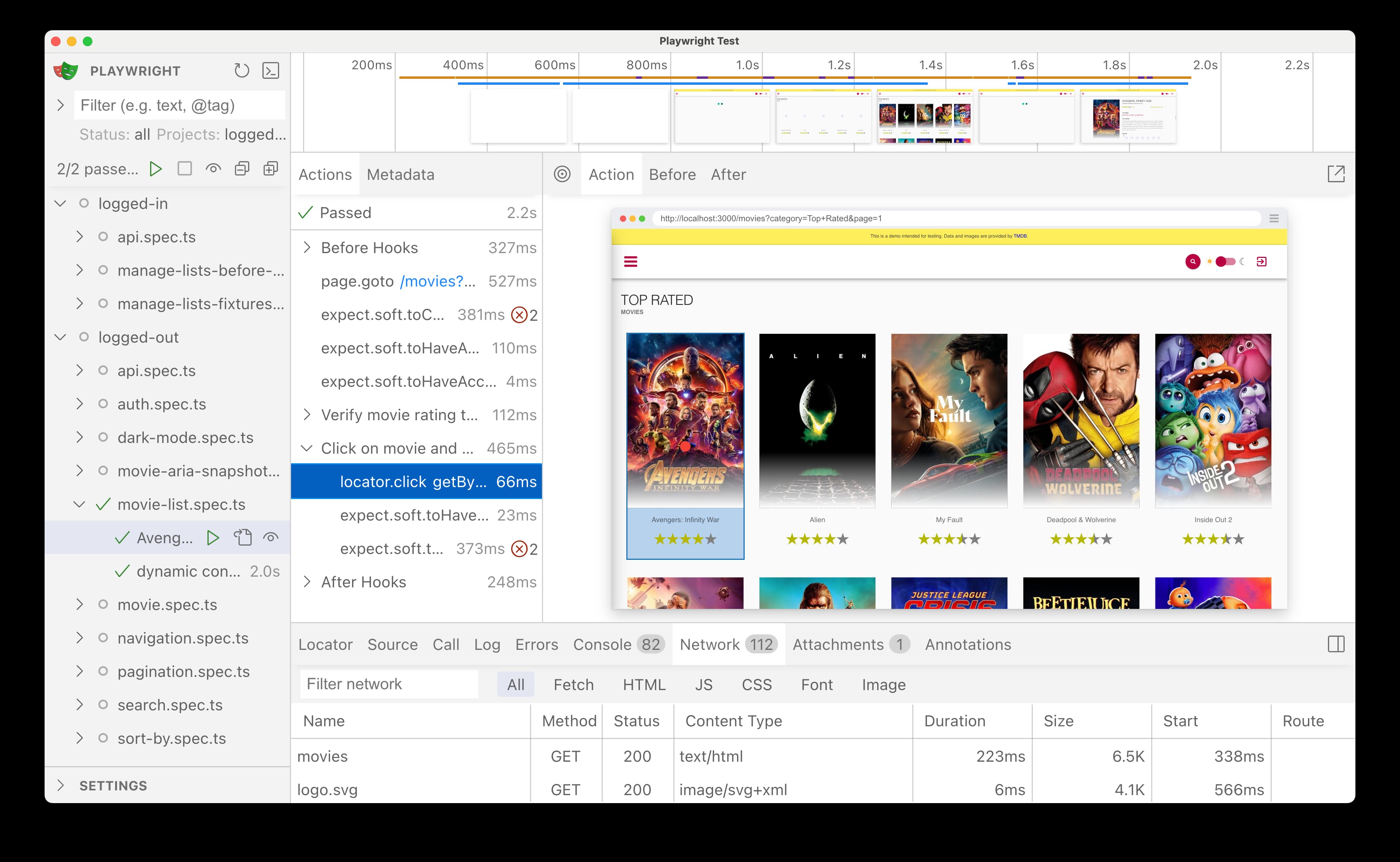
Task: Click timeline thumbnail showing Avengers detail page
Action: tap(1128, 116)
